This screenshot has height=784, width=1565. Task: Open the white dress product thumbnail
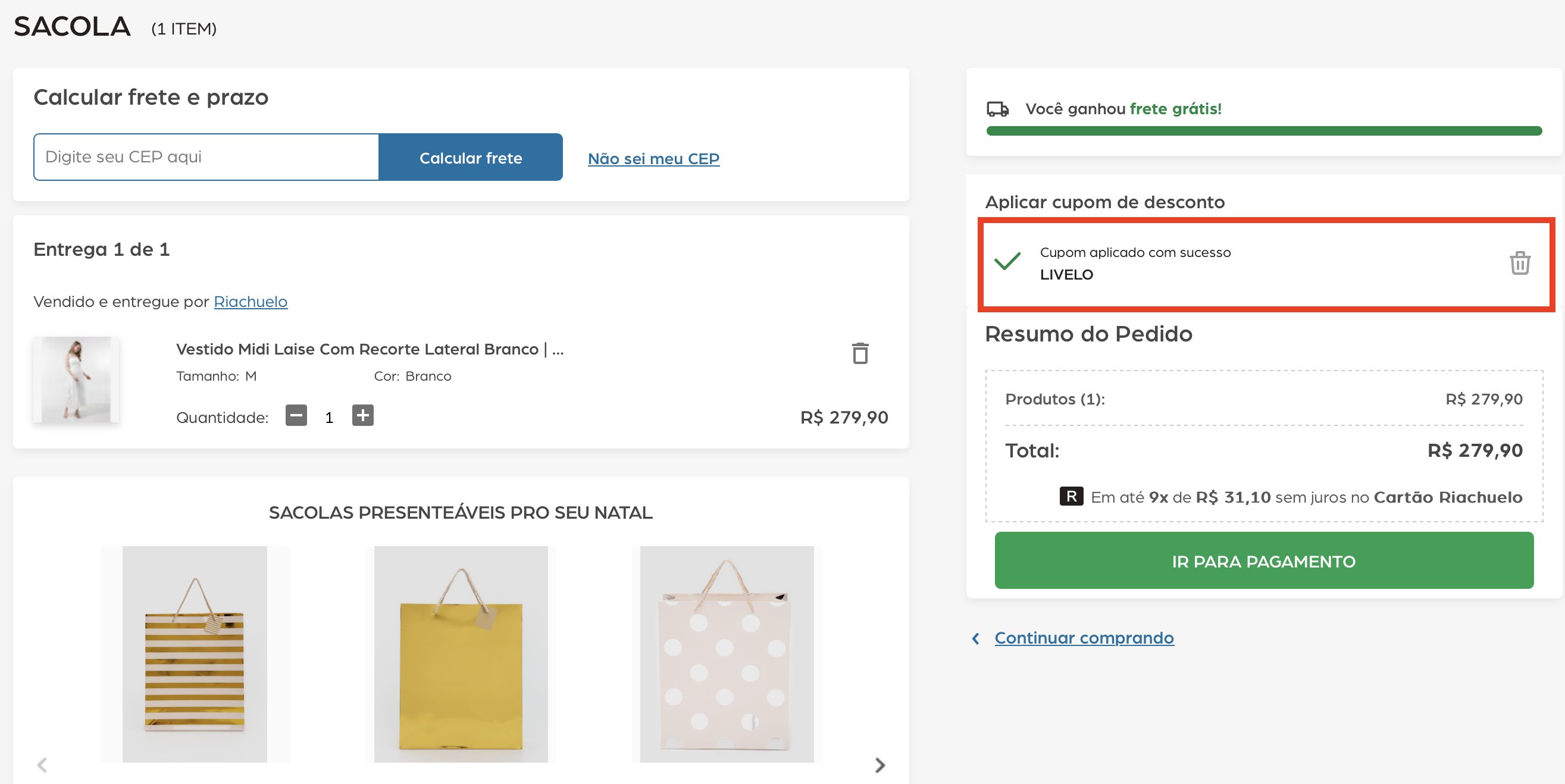76,380
